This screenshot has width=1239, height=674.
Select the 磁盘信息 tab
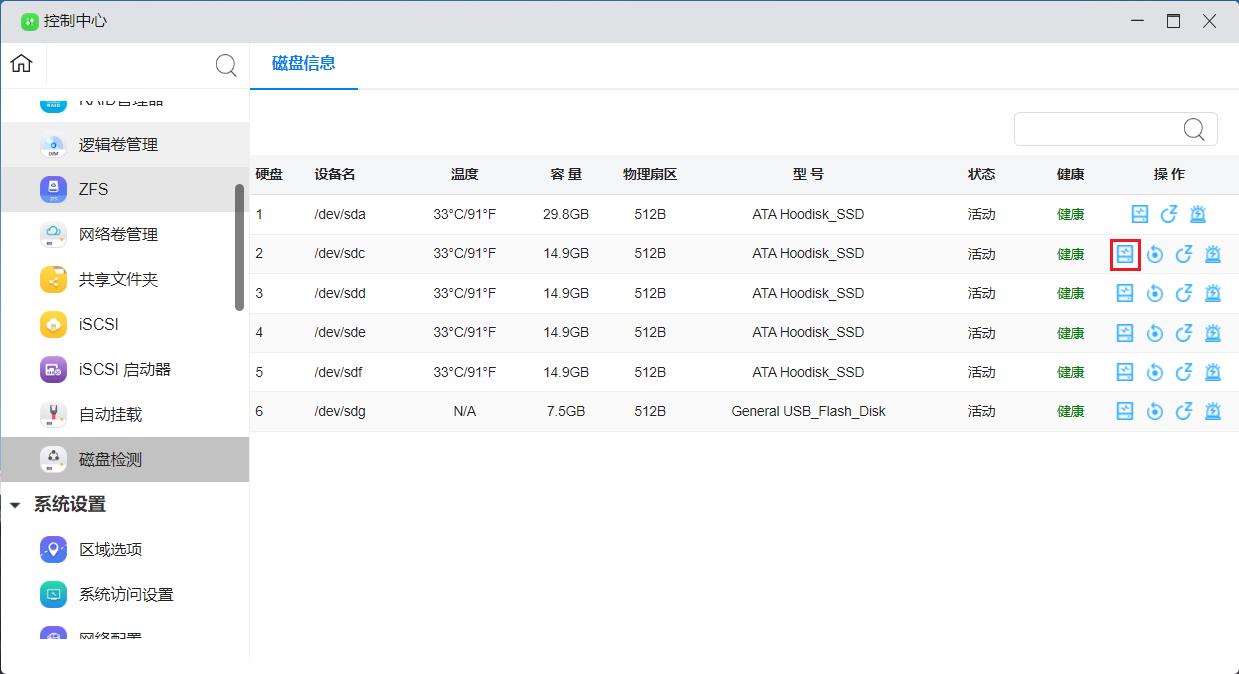click(303, 64)
